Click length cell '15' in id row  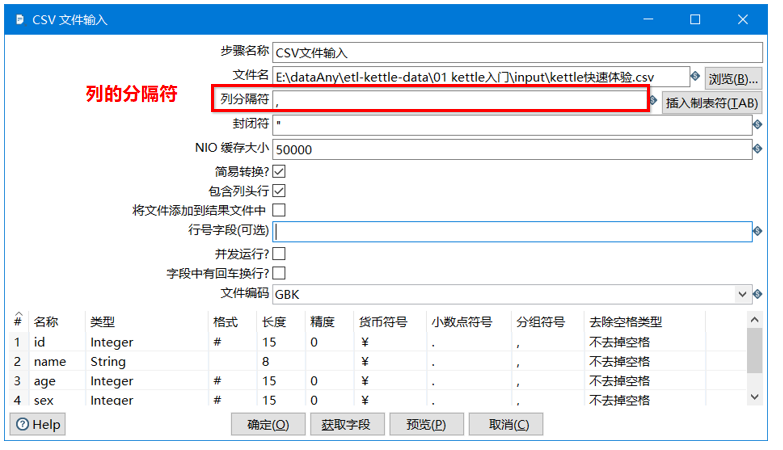coord(281,342)
